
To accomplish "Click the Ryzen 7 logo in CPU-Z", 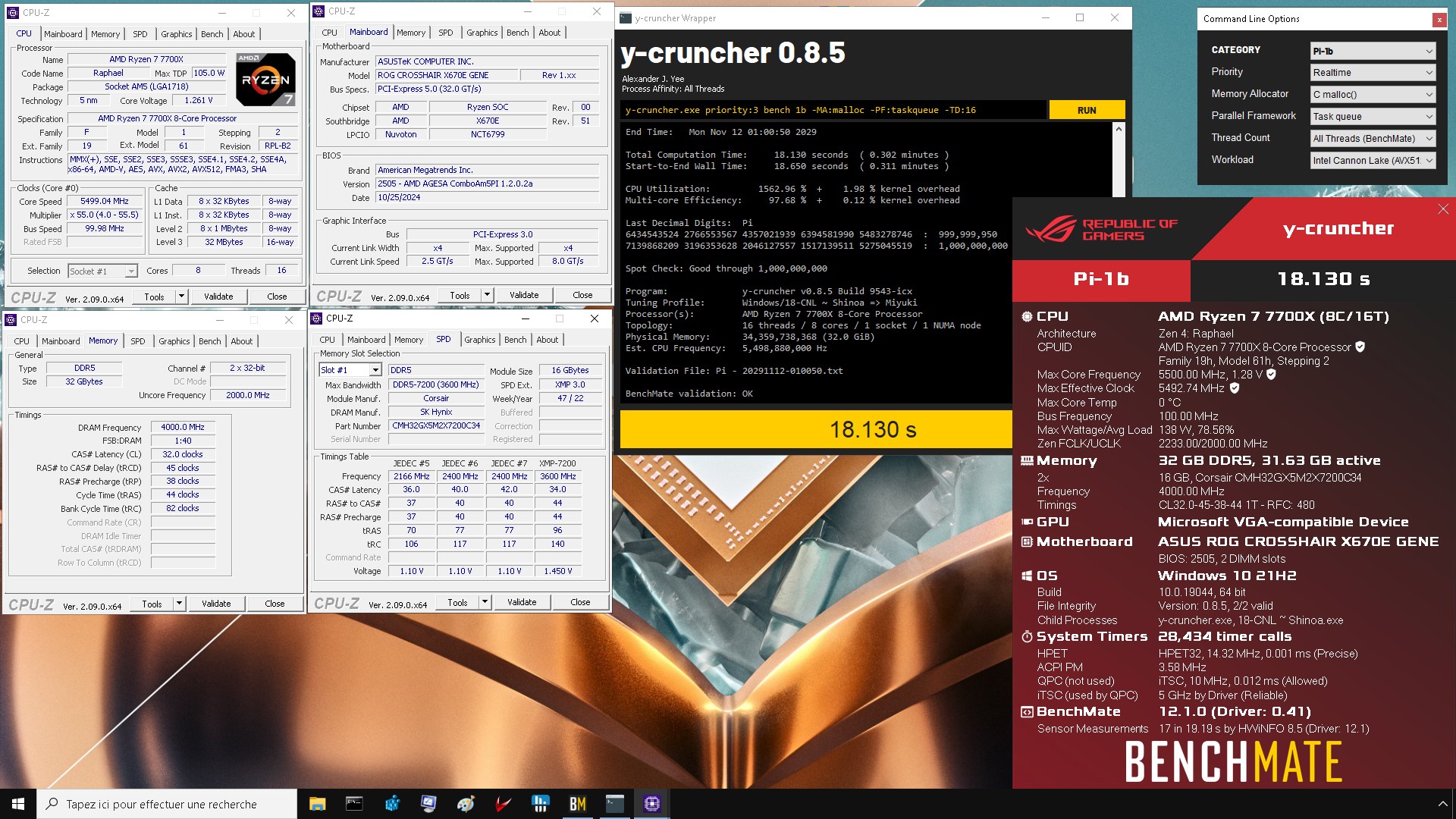I will tap(265, 79).
